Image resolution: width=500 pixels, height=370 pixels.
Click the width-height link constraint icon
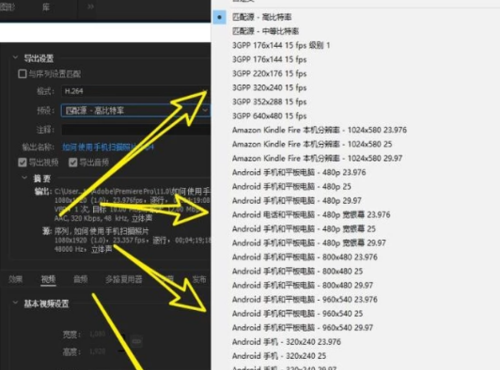coord(137,341)
